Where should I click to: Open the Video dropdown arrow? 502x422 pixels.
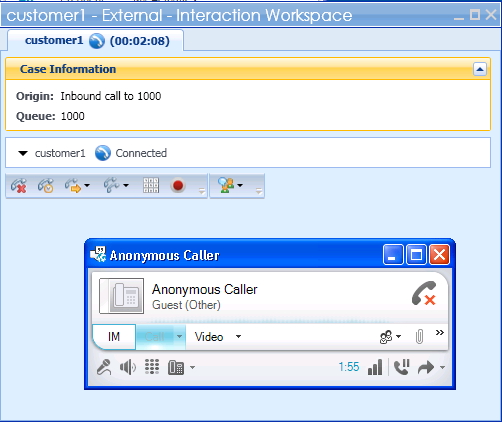coord(238,336)
